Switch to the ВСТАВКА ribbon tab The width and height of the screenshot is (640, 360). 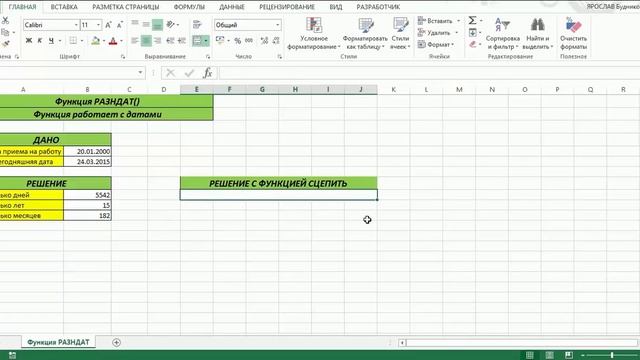[64, 7]
